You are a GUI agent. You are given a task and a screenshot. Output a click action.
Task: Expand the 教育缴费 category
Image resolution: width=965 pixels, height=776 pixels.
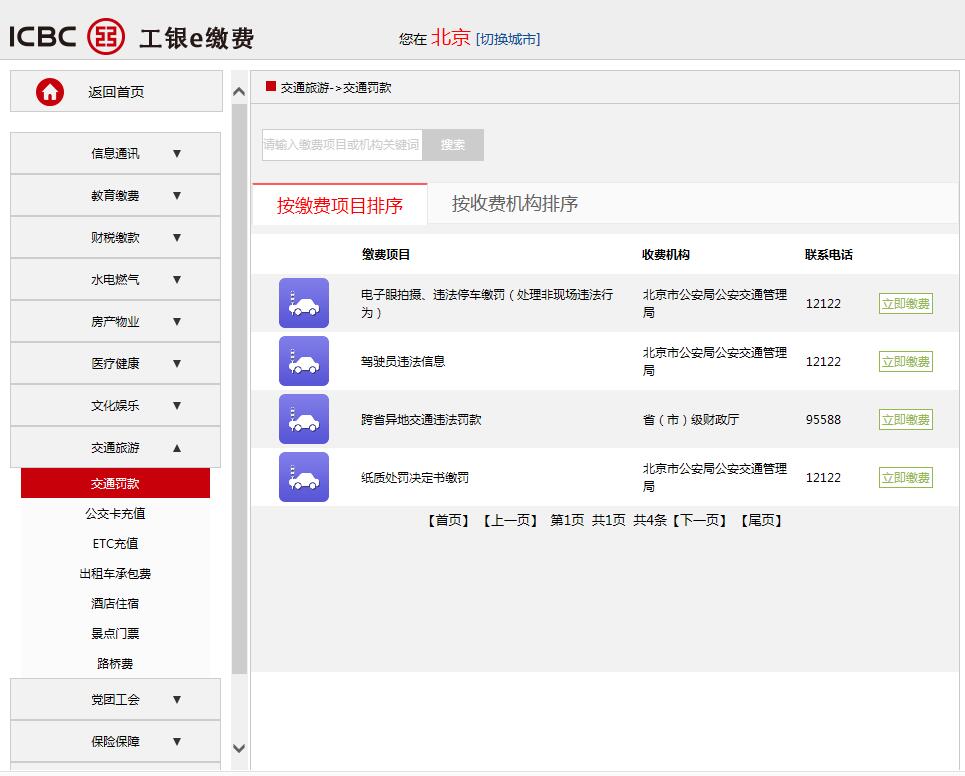[x=116, y=195]
